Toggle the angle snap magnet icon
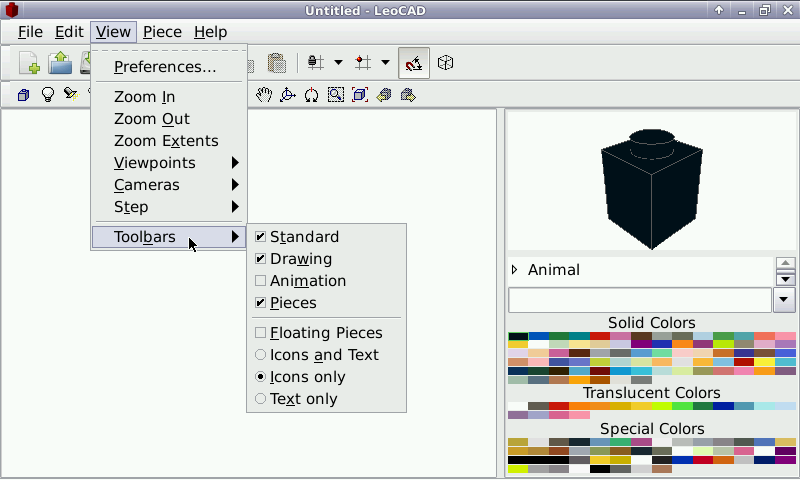The height and width of the screenshot is (480, 800). (x=414, y=63)
